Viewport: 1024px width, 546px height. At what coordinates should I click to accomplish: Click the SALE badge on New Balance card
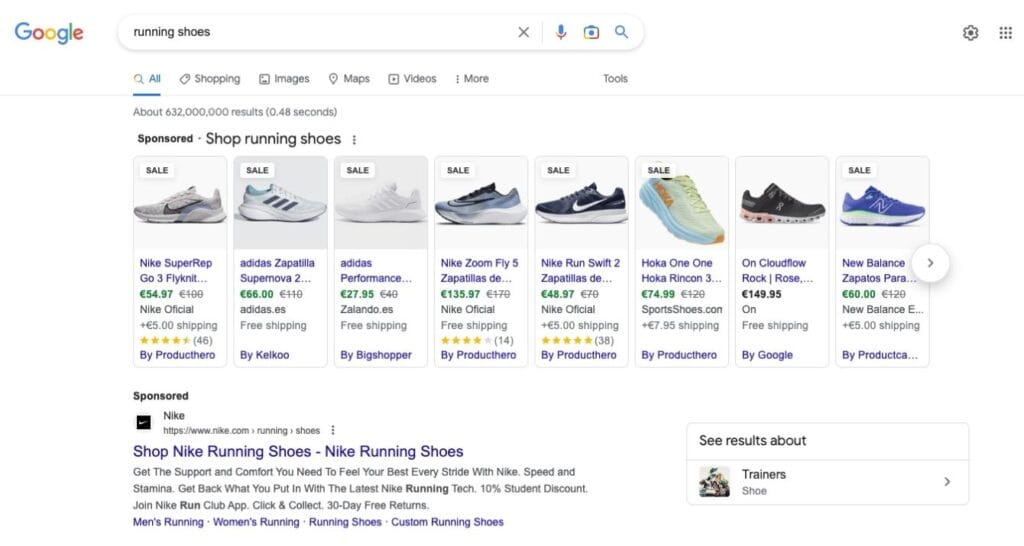[859, 170]
